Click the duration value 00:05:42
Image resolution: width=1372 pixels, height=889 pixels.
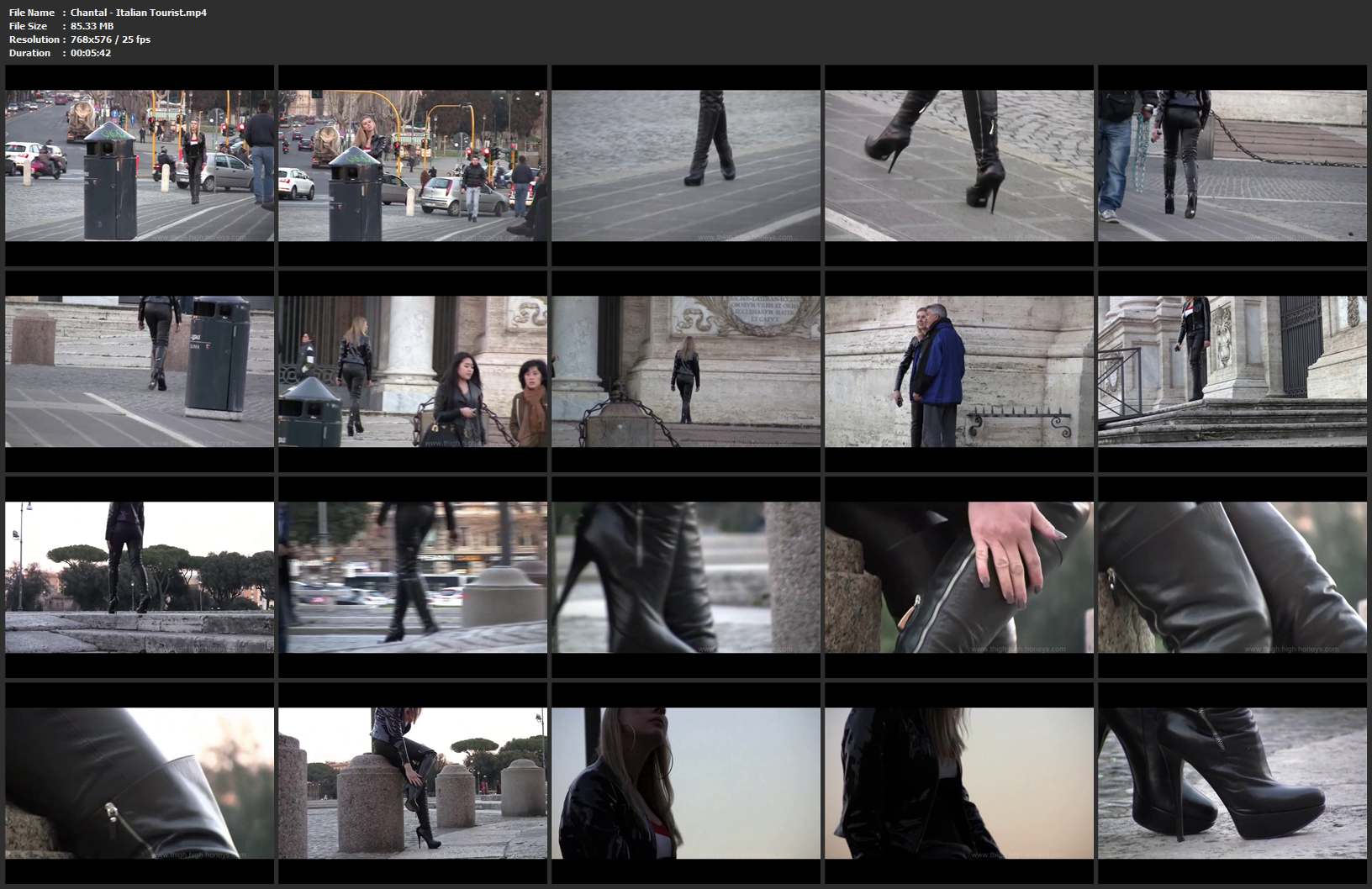(91, 53)
